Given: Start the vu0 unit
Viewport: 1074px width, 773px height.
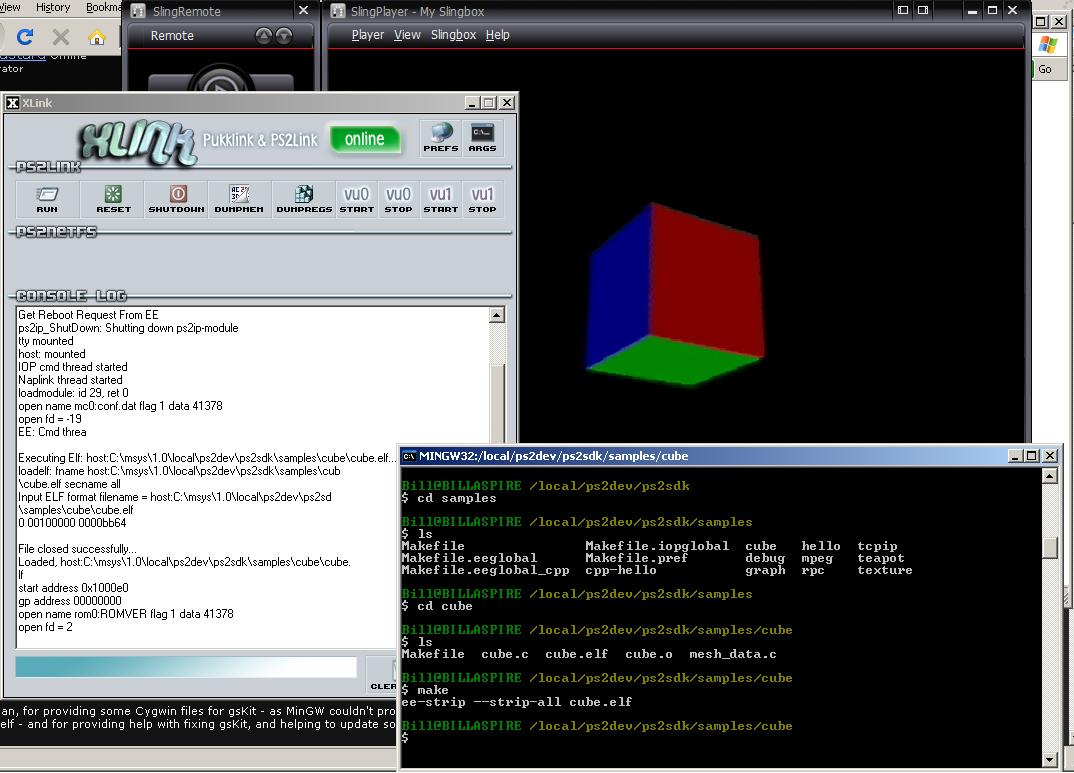Looking at the screenshot, I should 357,198.
